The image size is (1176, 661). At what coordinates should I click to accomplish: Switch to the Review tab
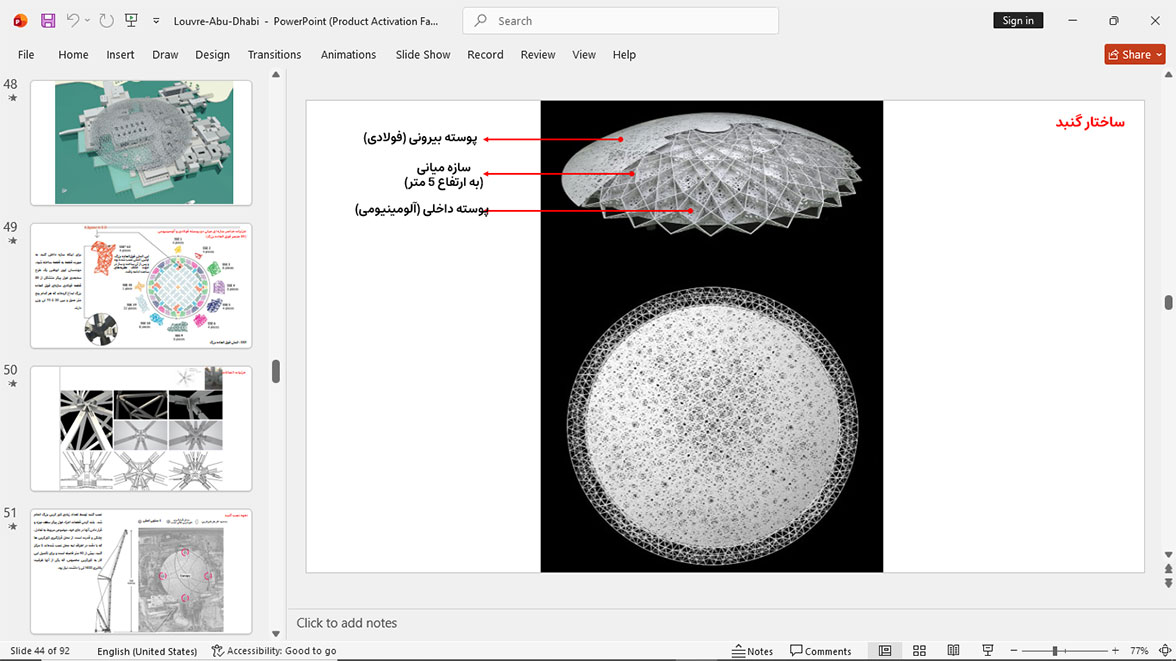[x=538, y=55]
